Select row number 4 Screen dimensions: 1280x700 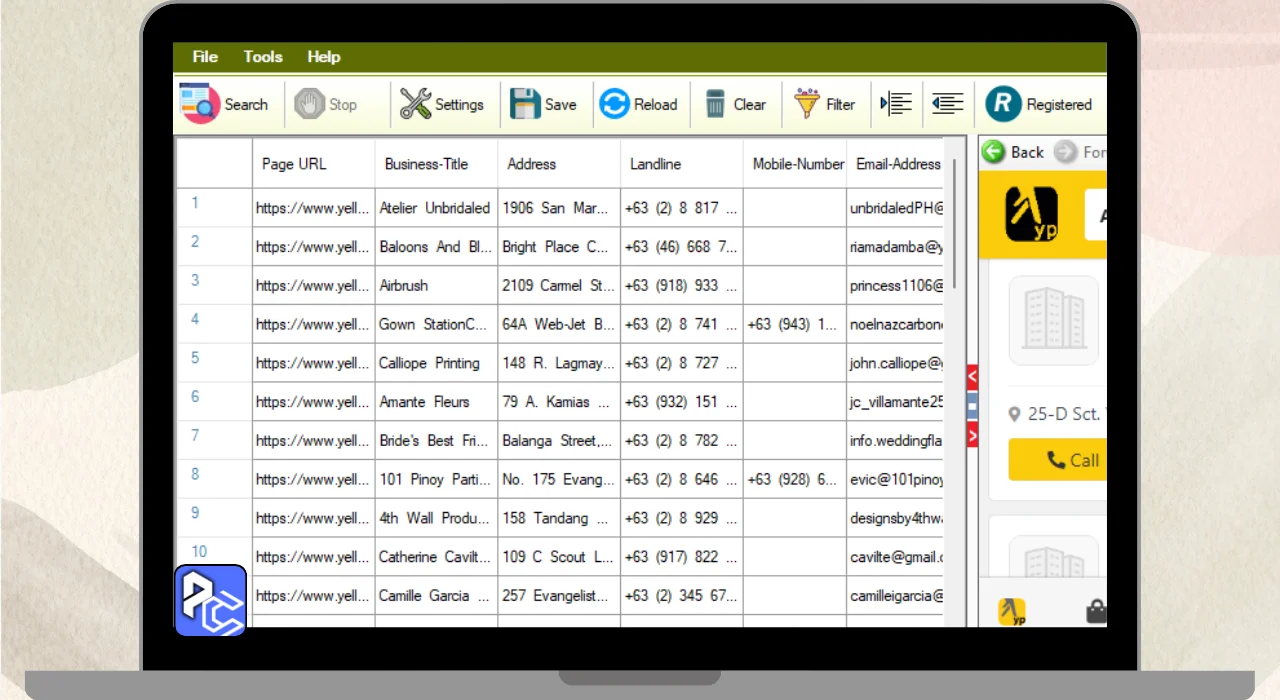(214, 324)
